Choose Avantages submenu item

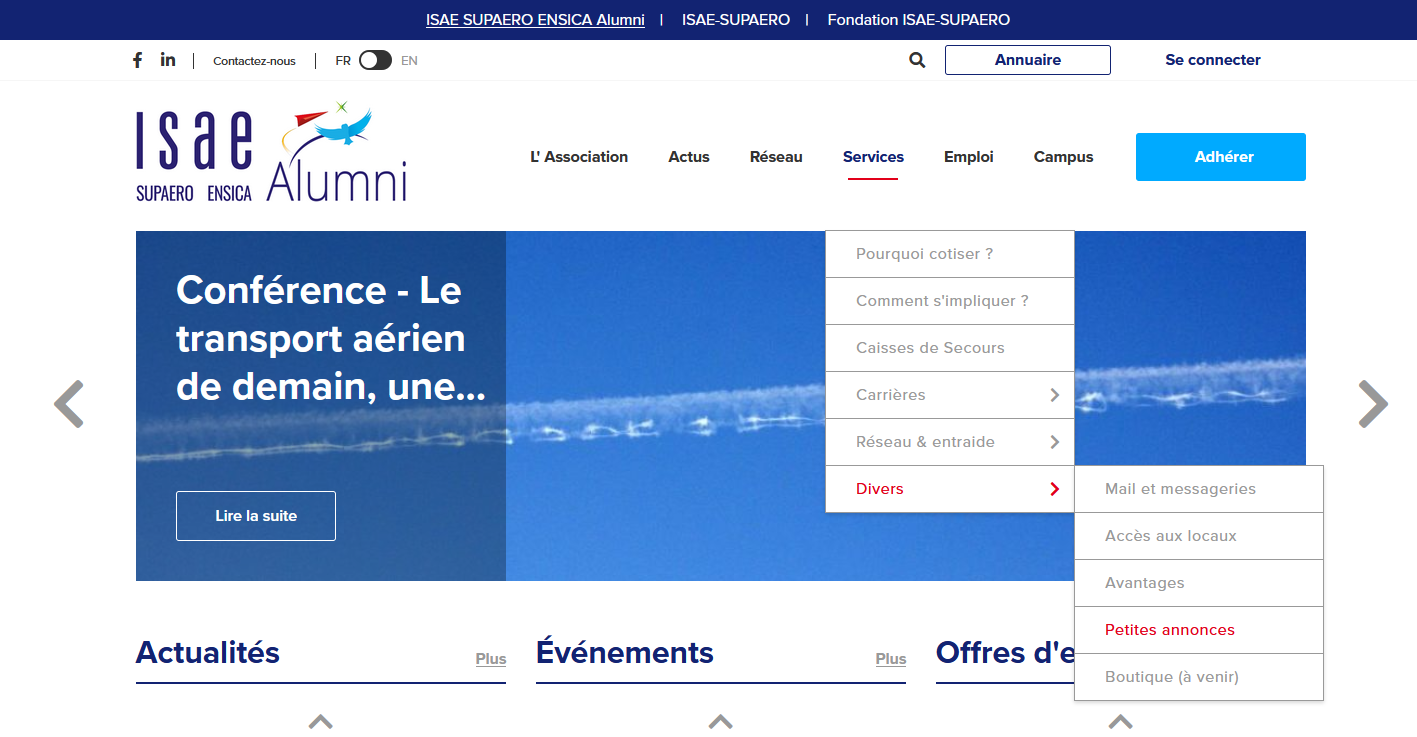click(x=1199, y=583)
